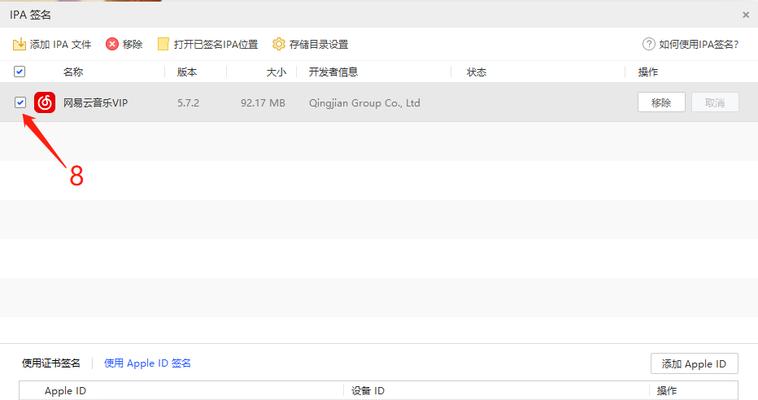Click the 取消 button in the app row

715,103
